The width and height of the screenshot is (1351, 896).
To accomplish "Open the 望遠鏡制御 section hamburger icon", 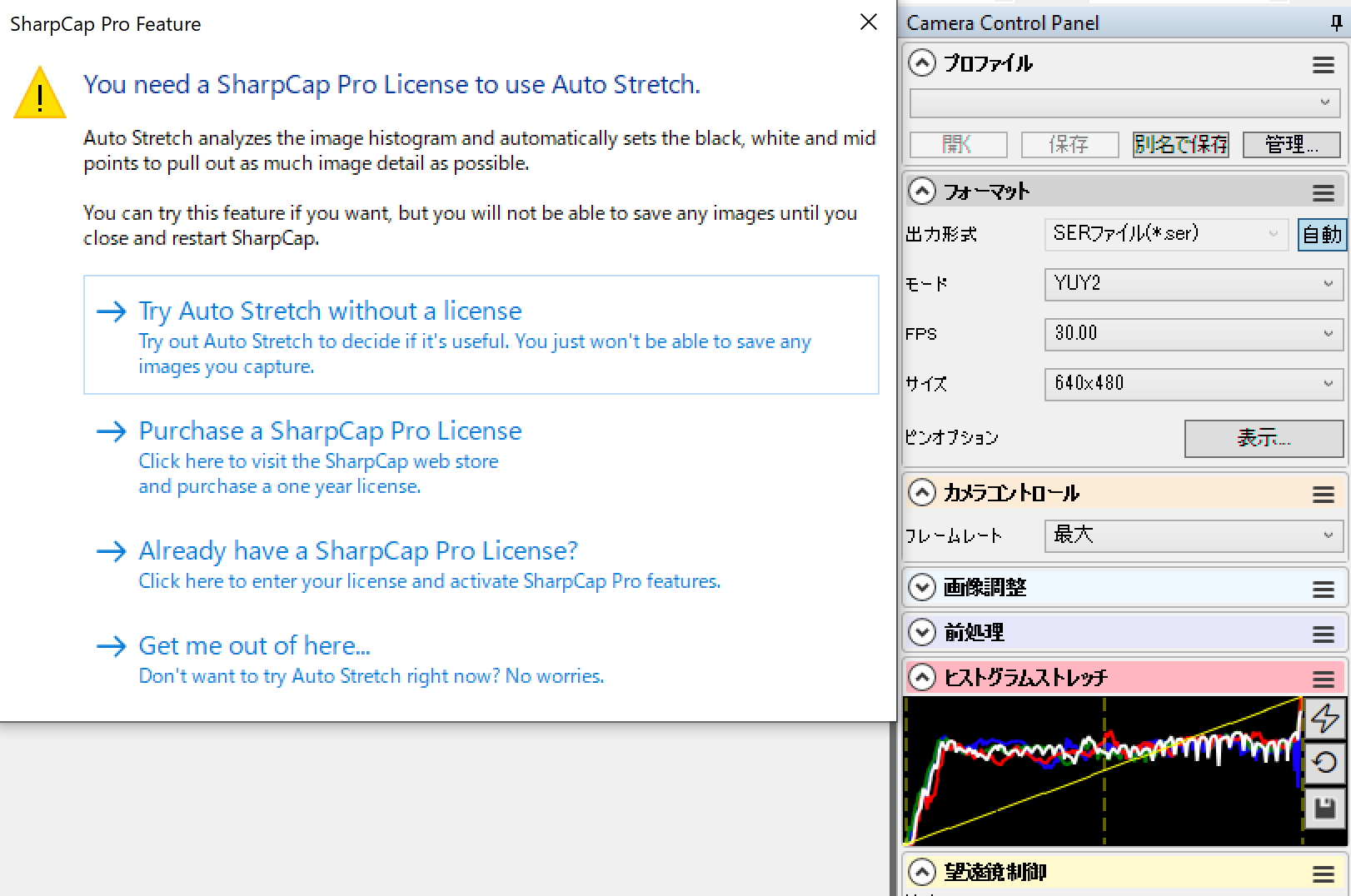I will point(1325,874).
